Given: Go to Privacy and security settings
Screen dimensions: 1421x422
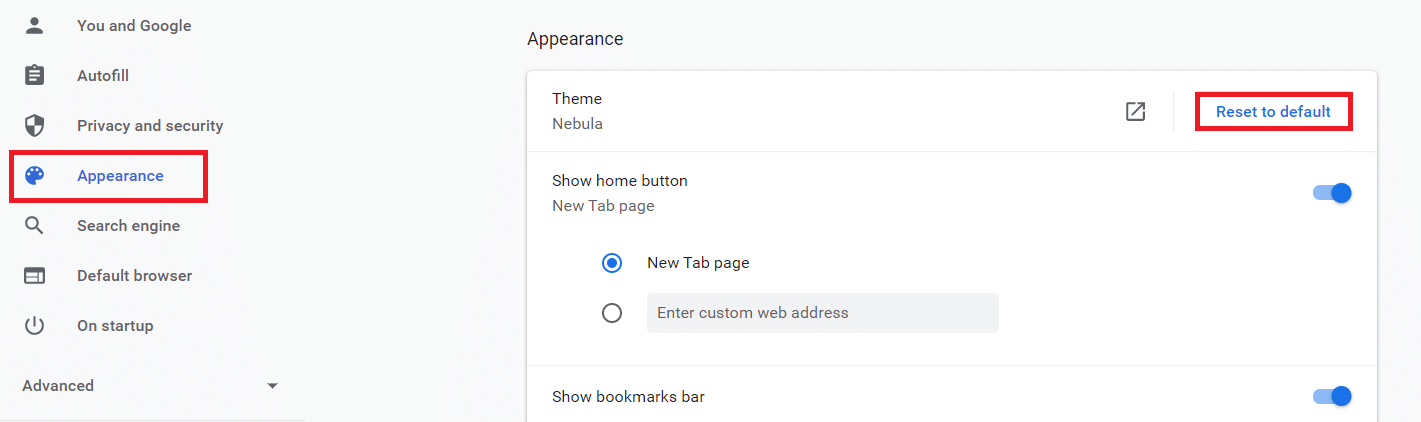Looking at the screenshot, I should pyautogui.click(x=150, y=126).
